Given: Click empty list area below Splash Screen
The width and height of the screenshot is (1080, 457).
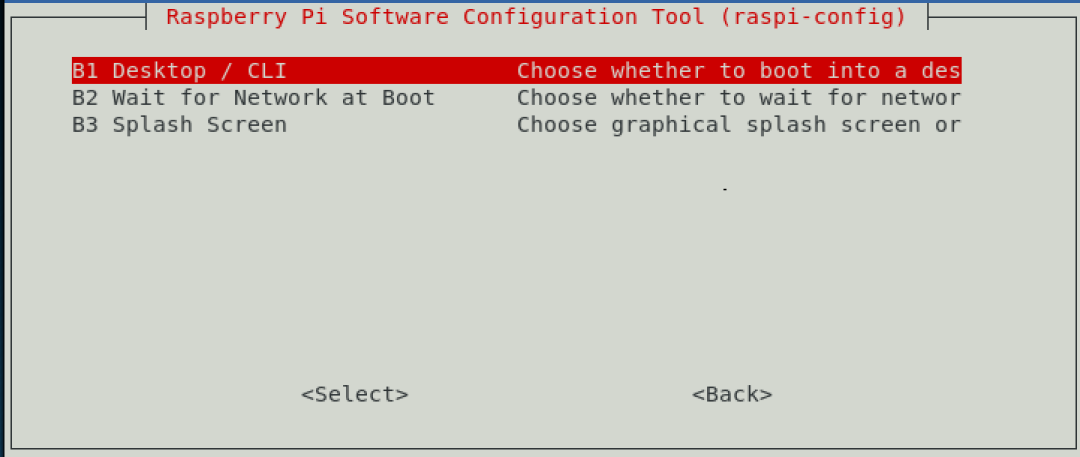Looking at the screenshot, I should tap(517, 255).
